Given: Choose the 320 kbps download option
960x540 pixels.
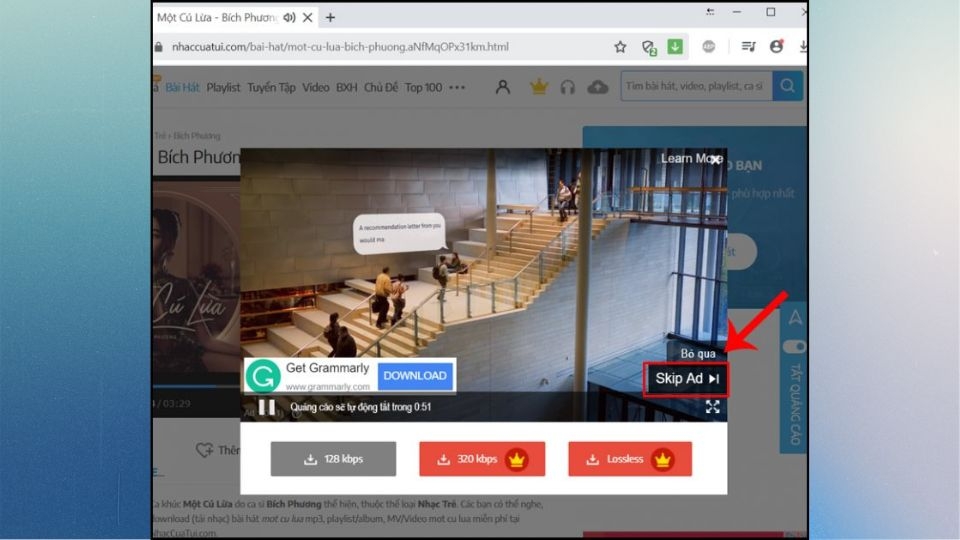Looking at the screenshot, I should 481,459.
